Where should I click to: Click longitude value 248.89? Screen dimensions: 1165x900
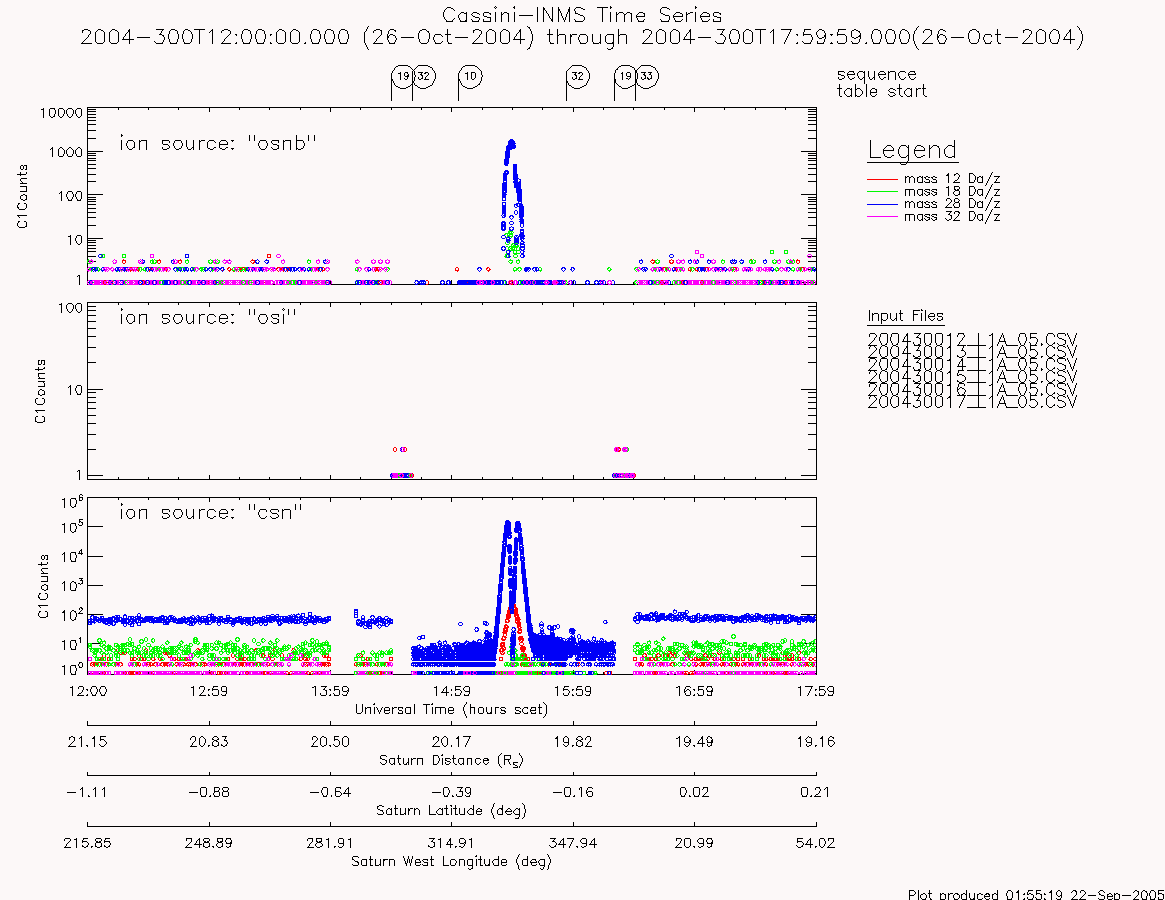209,843
